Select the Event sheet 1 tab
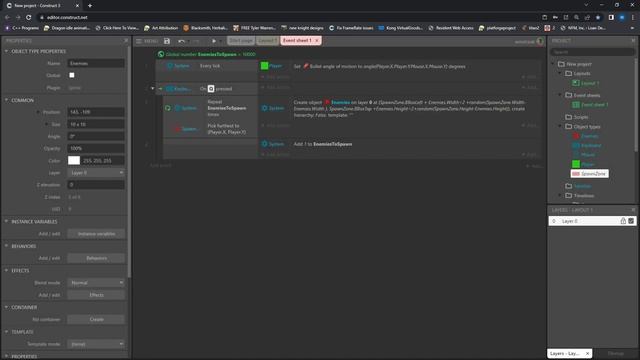Screen dimensions: 640x360 pos(297,41)
